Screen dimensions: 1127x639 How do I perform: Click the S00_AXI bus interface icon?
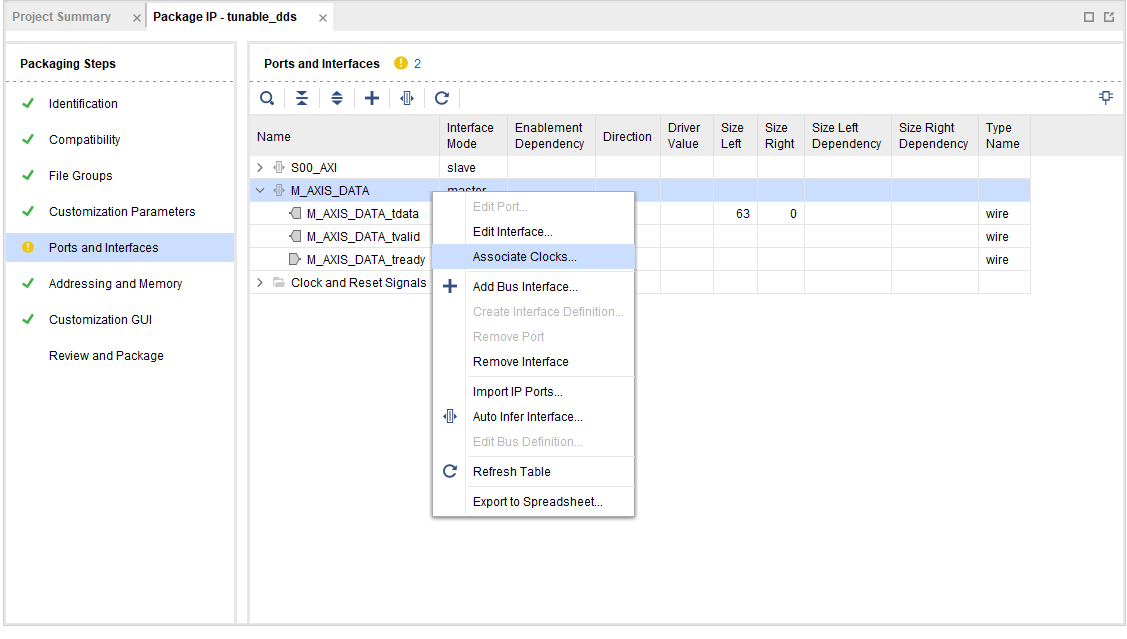click(279, 167)
